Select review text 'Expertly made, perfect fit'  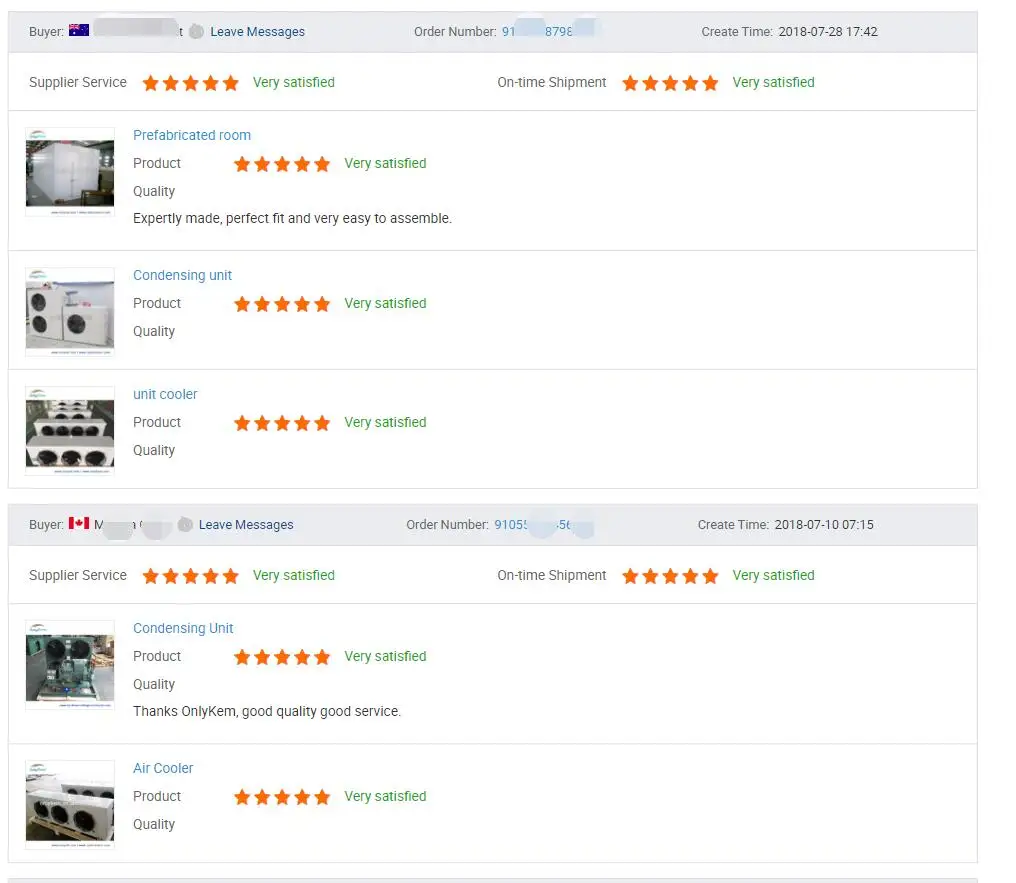[209, 218]
